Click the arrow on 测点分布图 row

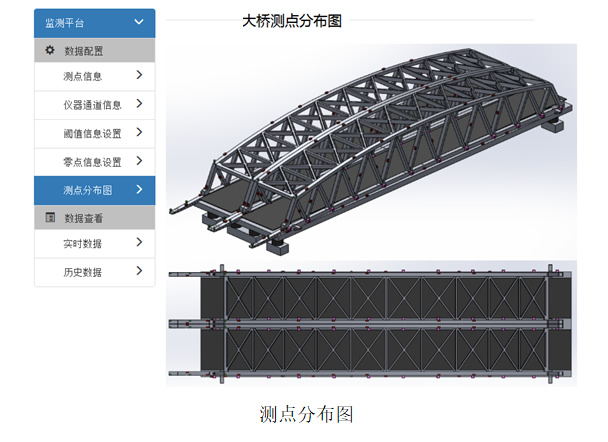140,189
